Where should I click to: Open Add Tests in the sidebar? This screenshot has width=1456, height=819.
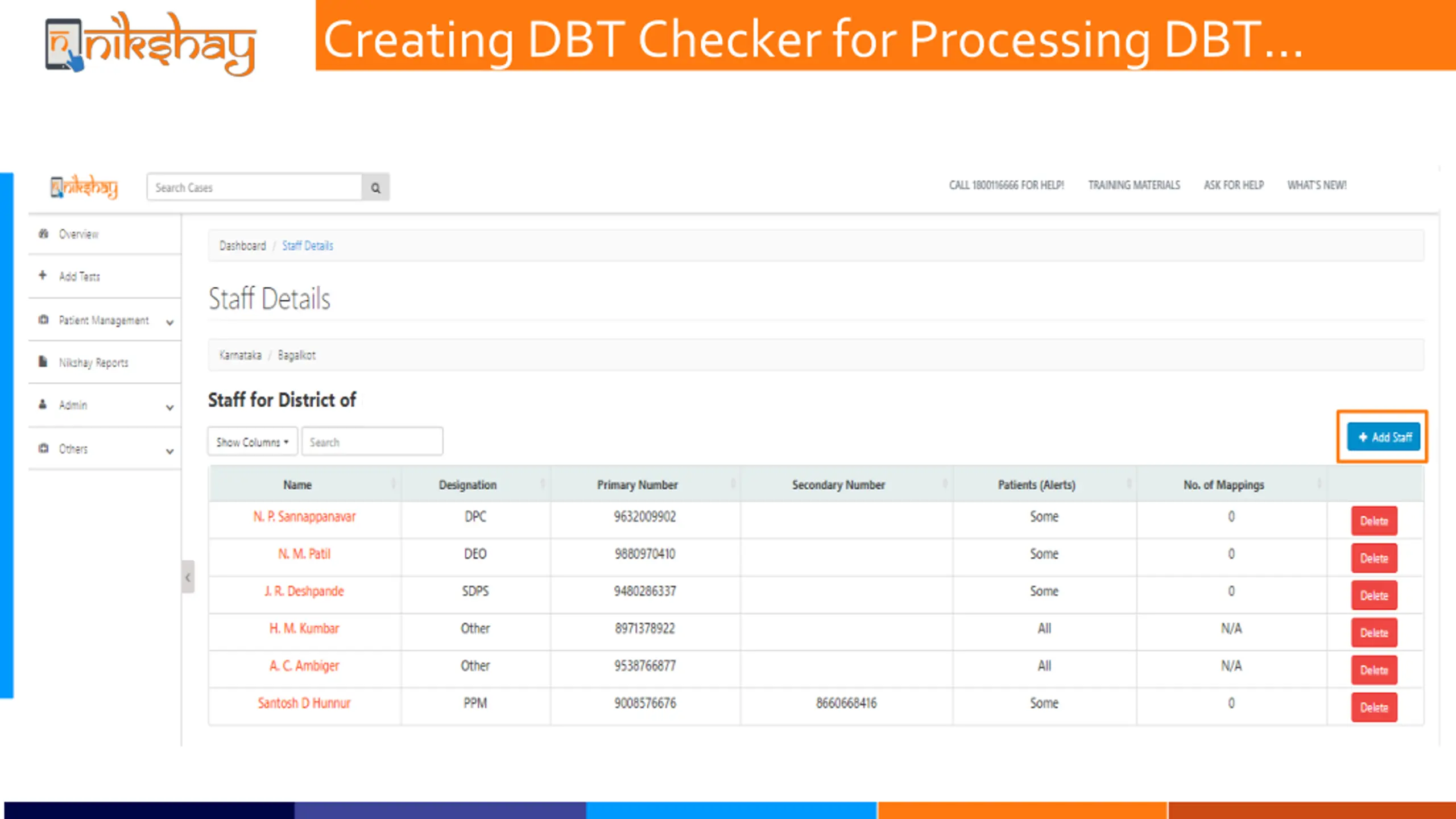click(105, 276)
